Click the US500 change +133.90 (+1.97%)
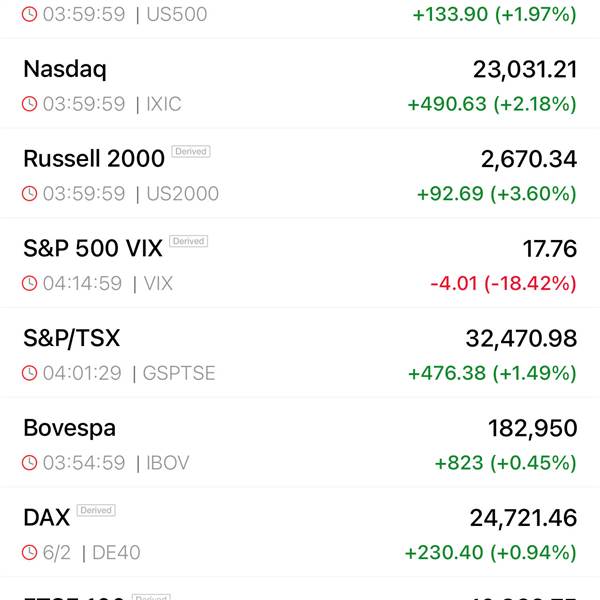The width and height of the screenshot is (600, 600). (494, 15)
